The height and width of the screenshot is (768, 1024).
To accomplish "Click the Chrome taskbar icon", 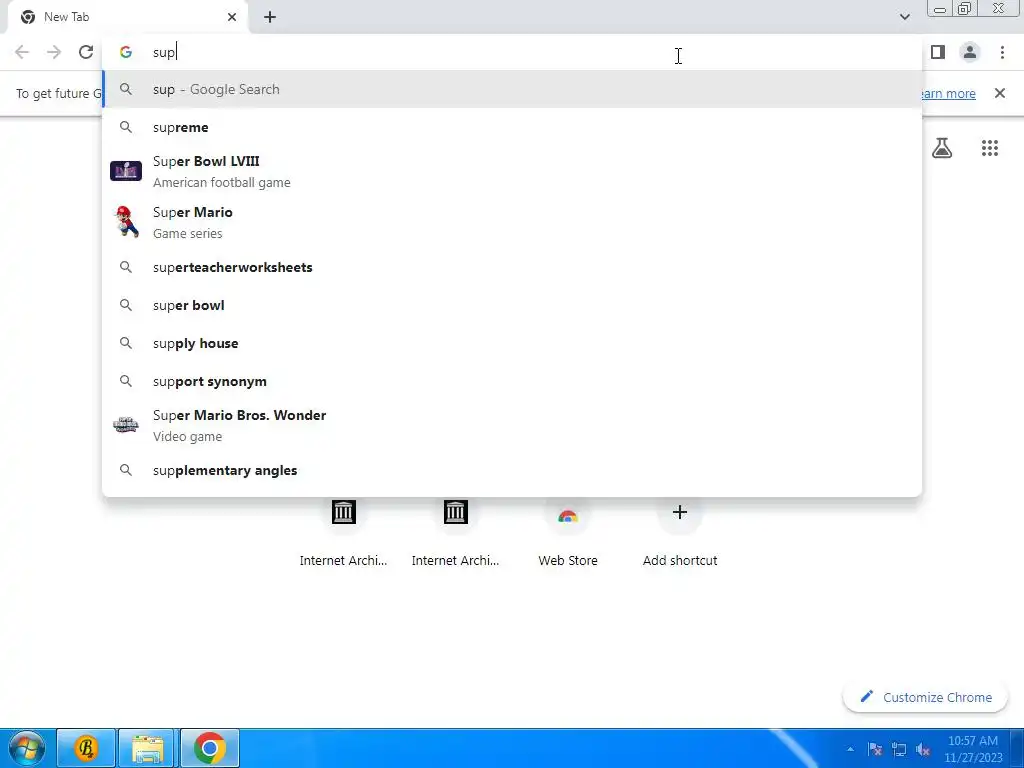I will coord(210,748).
